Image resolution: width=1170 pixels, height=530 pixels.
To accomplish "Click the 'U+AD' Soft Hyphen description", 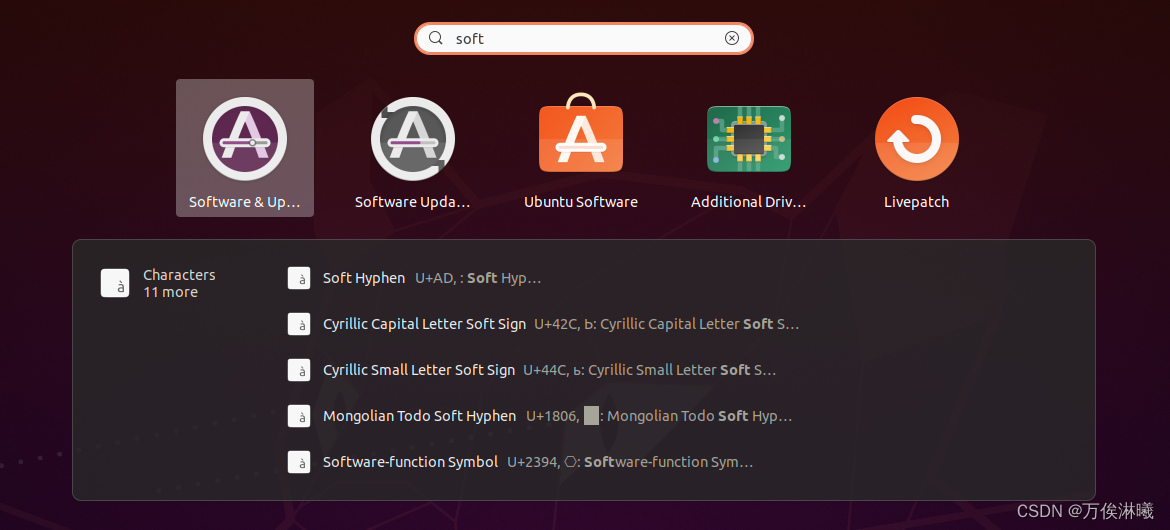I will pyautogui.click(x=478, y=278).
